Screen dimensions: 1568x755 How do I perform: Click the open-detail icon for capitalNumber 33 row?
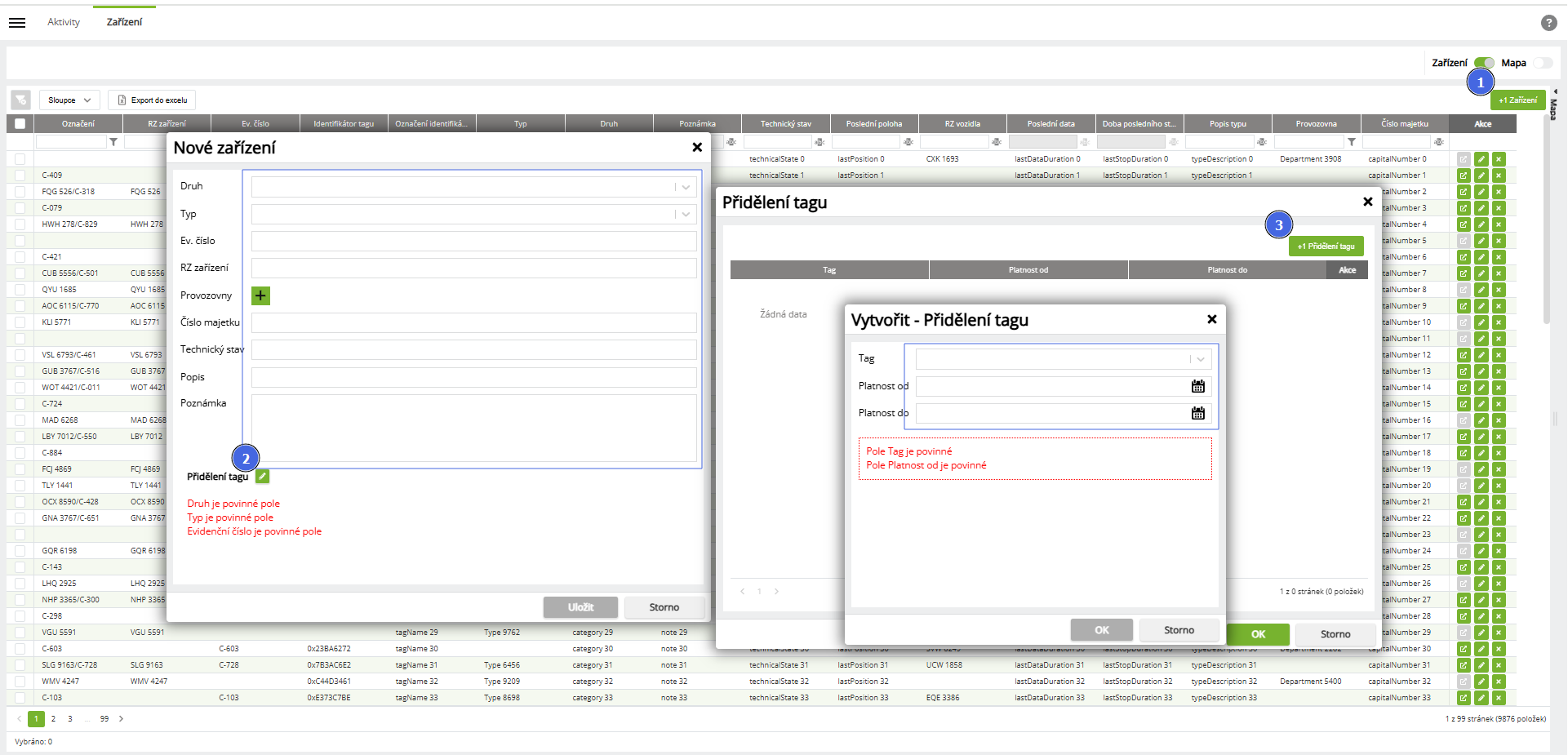[1464, 698]
